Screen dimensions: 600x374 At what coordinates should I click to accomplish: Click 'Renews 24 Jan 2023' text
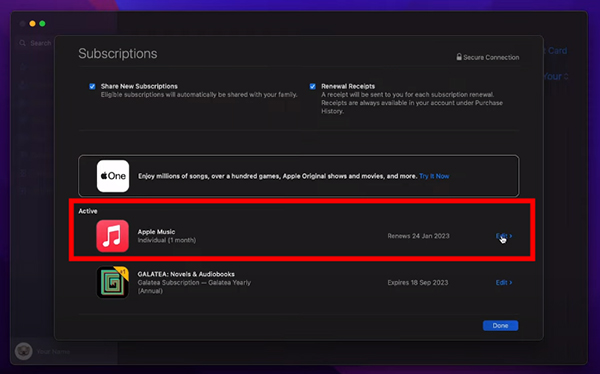coord(418,236)
